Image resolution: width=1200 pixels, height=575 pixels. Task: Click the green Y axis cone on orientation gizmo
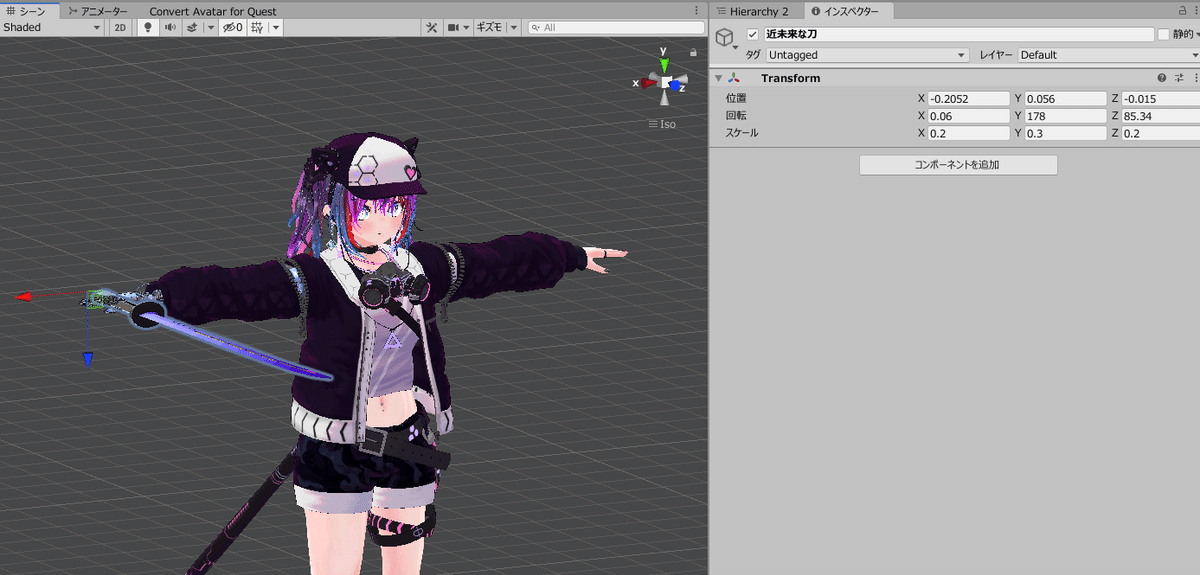point(664,65)
